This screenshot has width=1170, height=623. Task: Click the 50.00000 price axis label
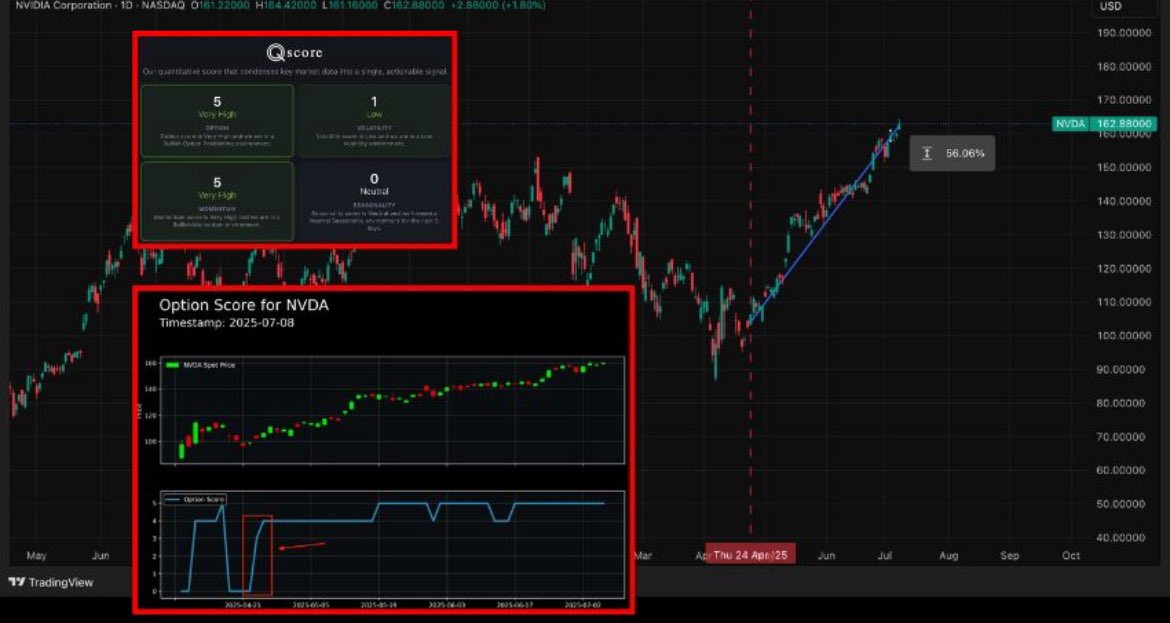point(1123,504)
